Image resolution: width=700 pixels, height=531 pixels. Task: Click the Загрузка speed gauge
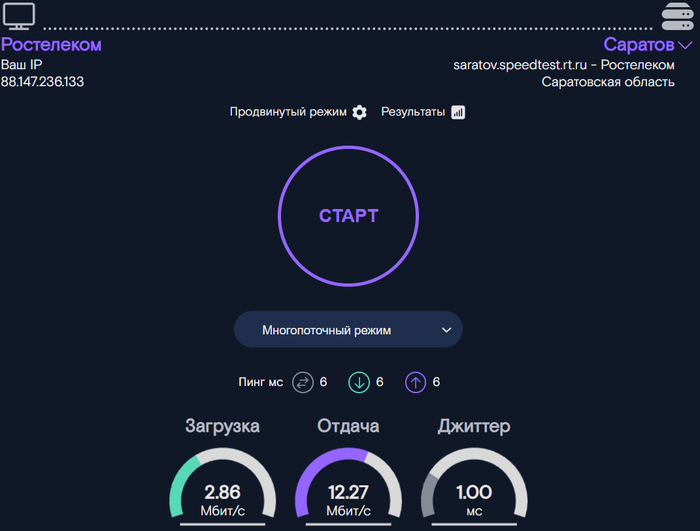[x=222, y=490]
